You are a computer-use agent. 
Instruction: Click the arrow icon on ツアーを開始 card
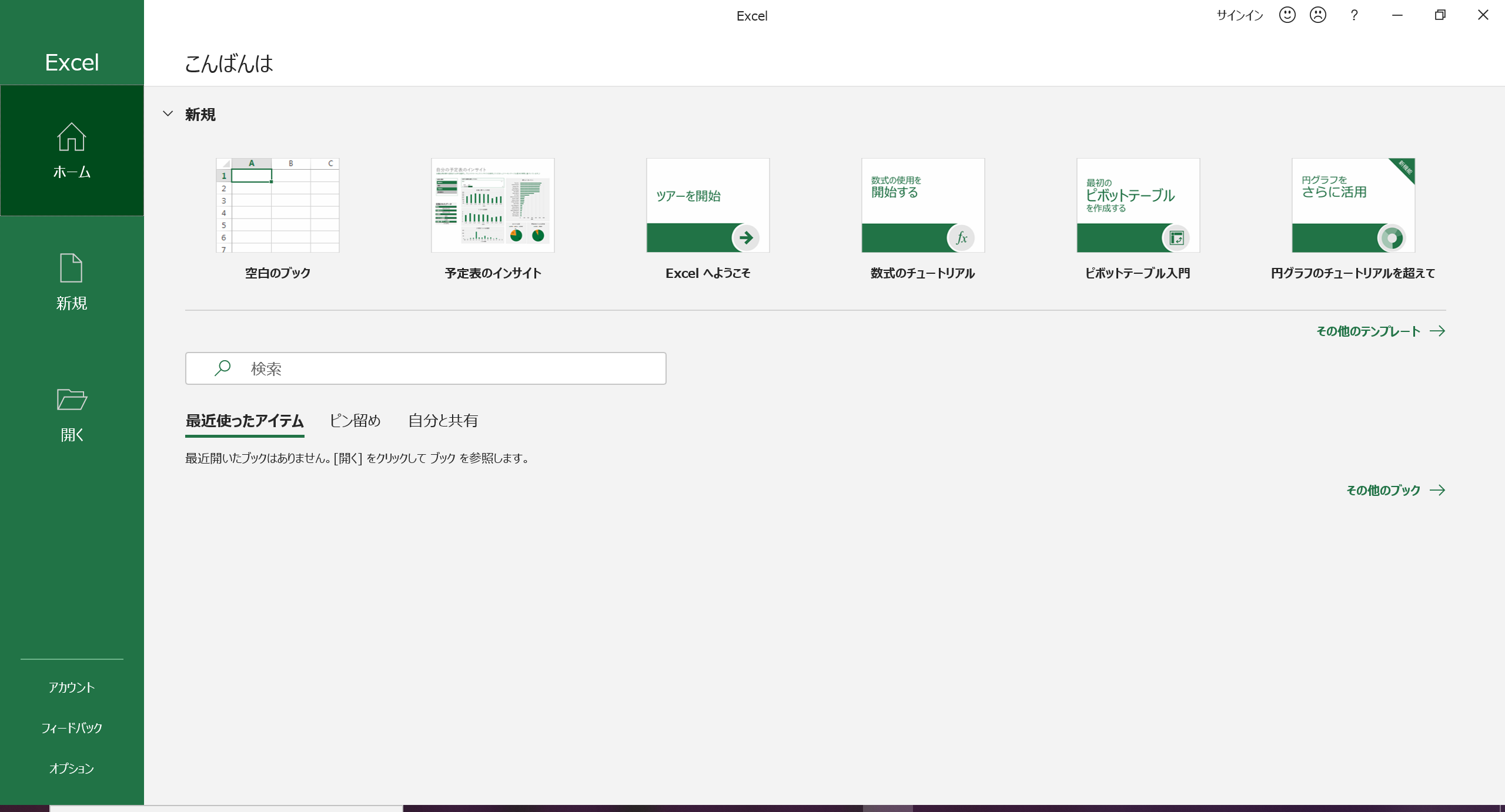(x=745, y=238)
